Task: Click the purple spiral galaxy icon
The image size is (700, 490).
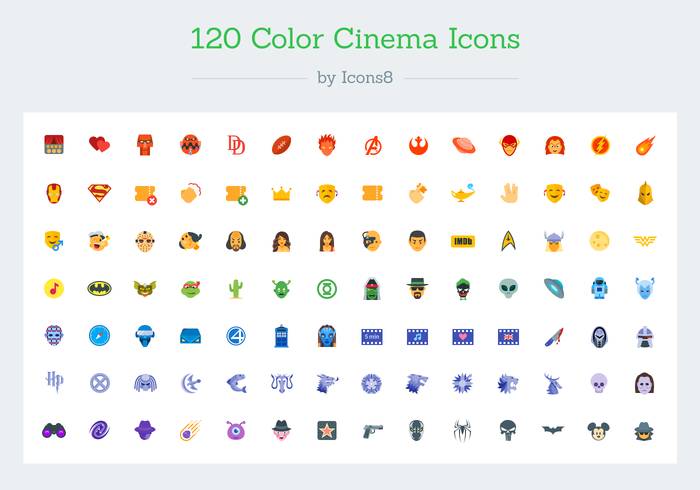Action: (99, 431)
